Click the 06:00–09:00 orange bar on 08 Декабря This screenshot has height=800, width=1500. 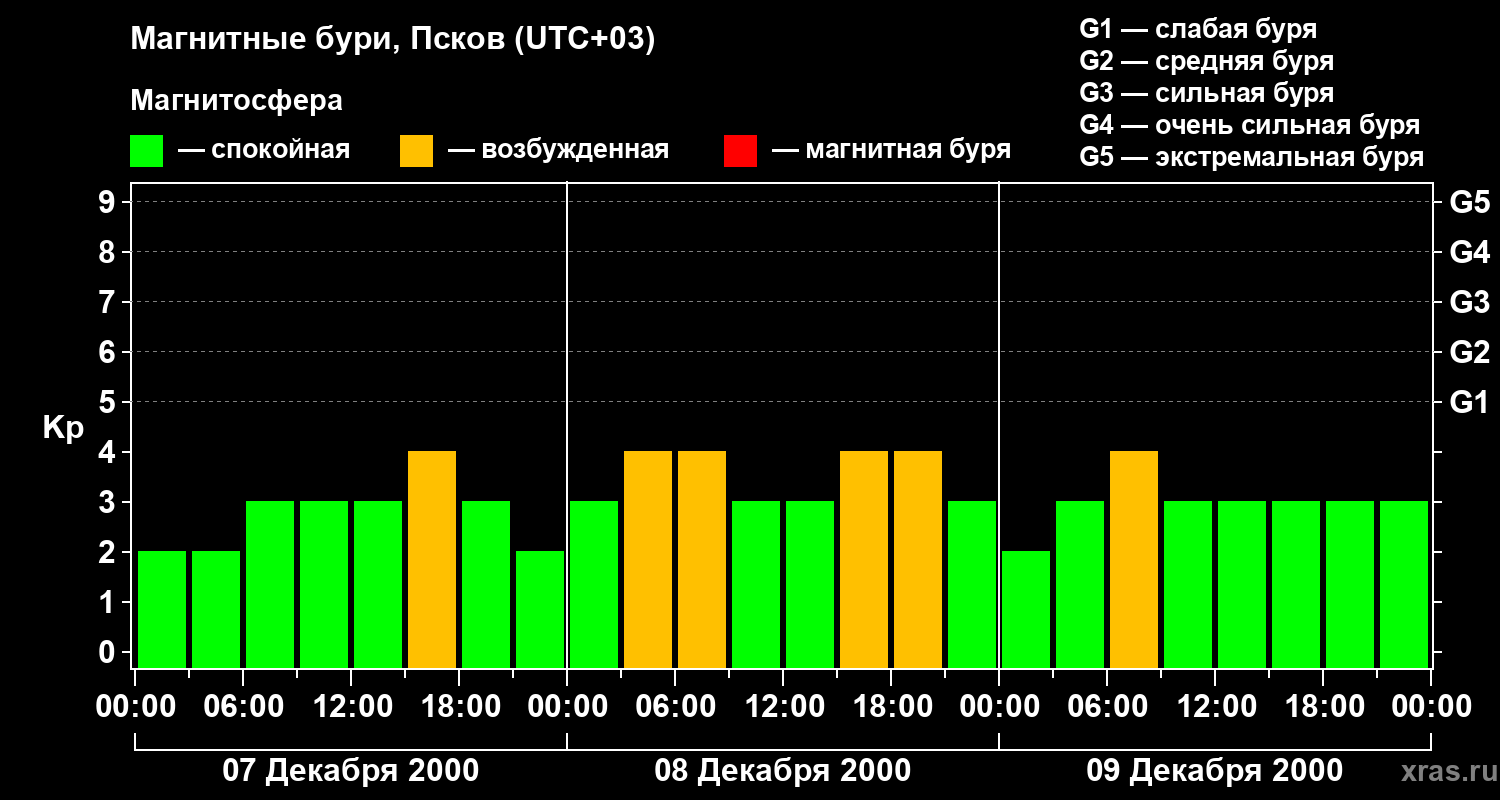(702, 559)
